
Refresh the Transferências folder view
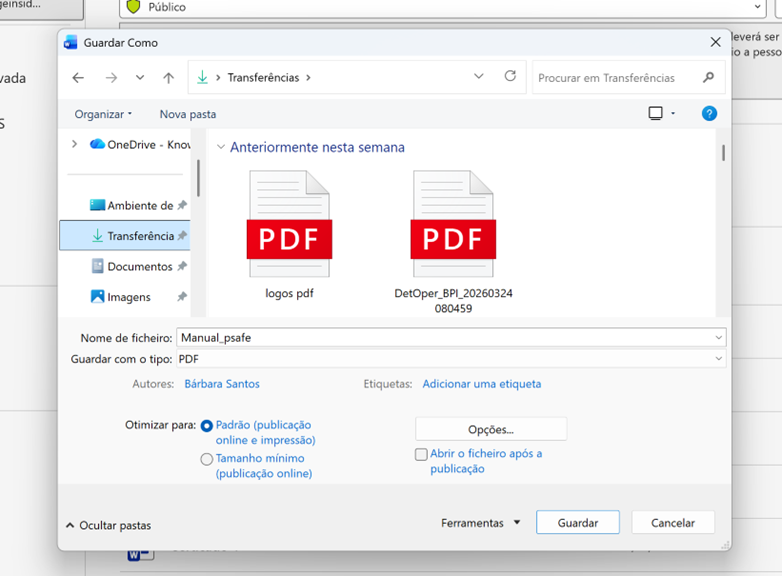point(510,77)
